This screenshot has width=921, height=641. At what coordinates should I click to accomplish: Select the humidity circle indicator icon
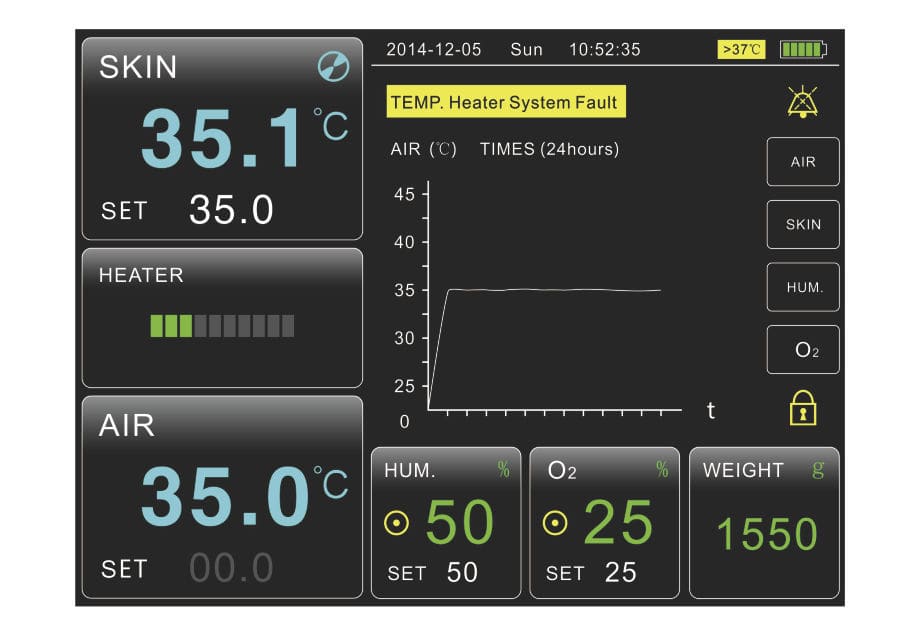click(398, 522)
